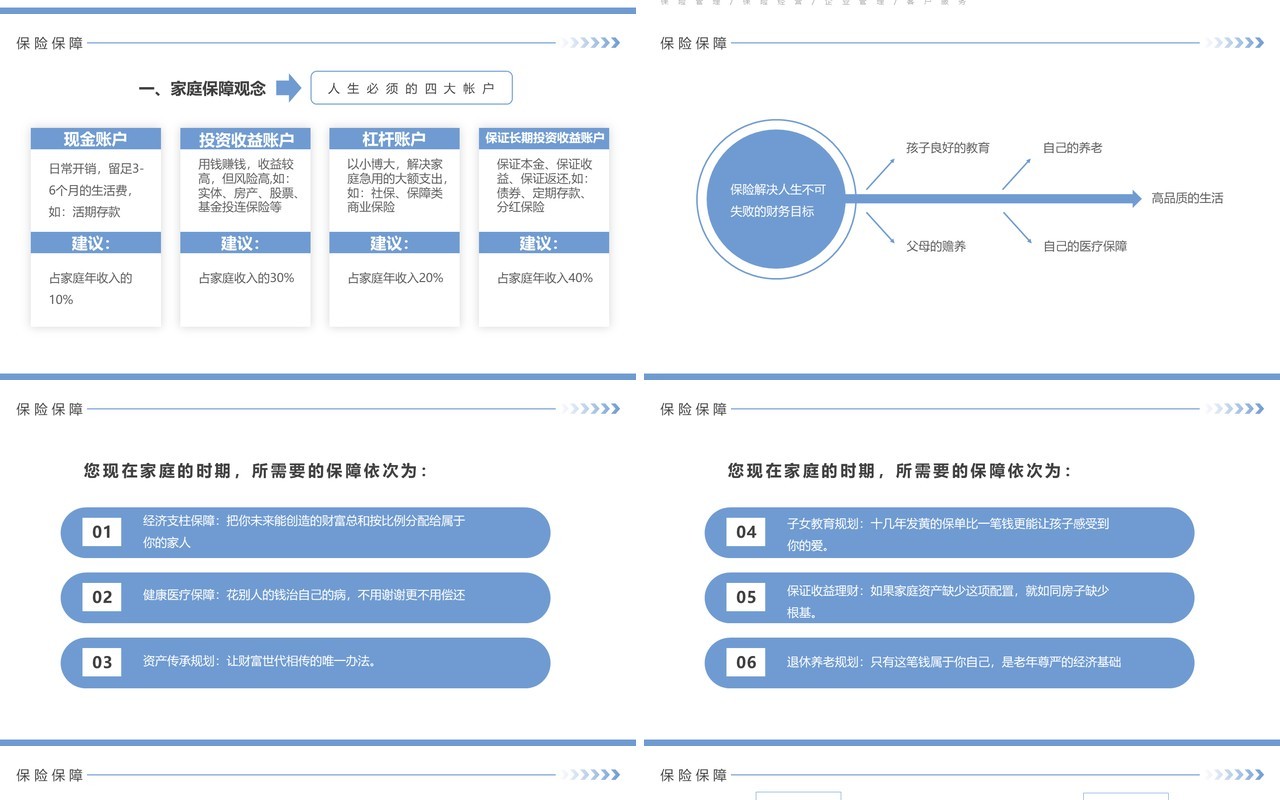The image size is (1280, 800).
Task: Click the 建议 label in the 杠杆账户 card
Action: [x=394, y=243]
